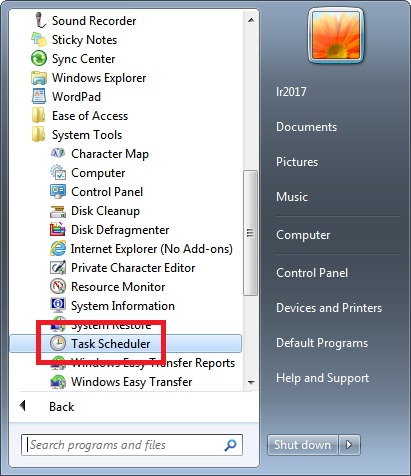The height and width of the screenshot is (476, 411).
Task: Click the Shut down button
Action: [302, 445]
